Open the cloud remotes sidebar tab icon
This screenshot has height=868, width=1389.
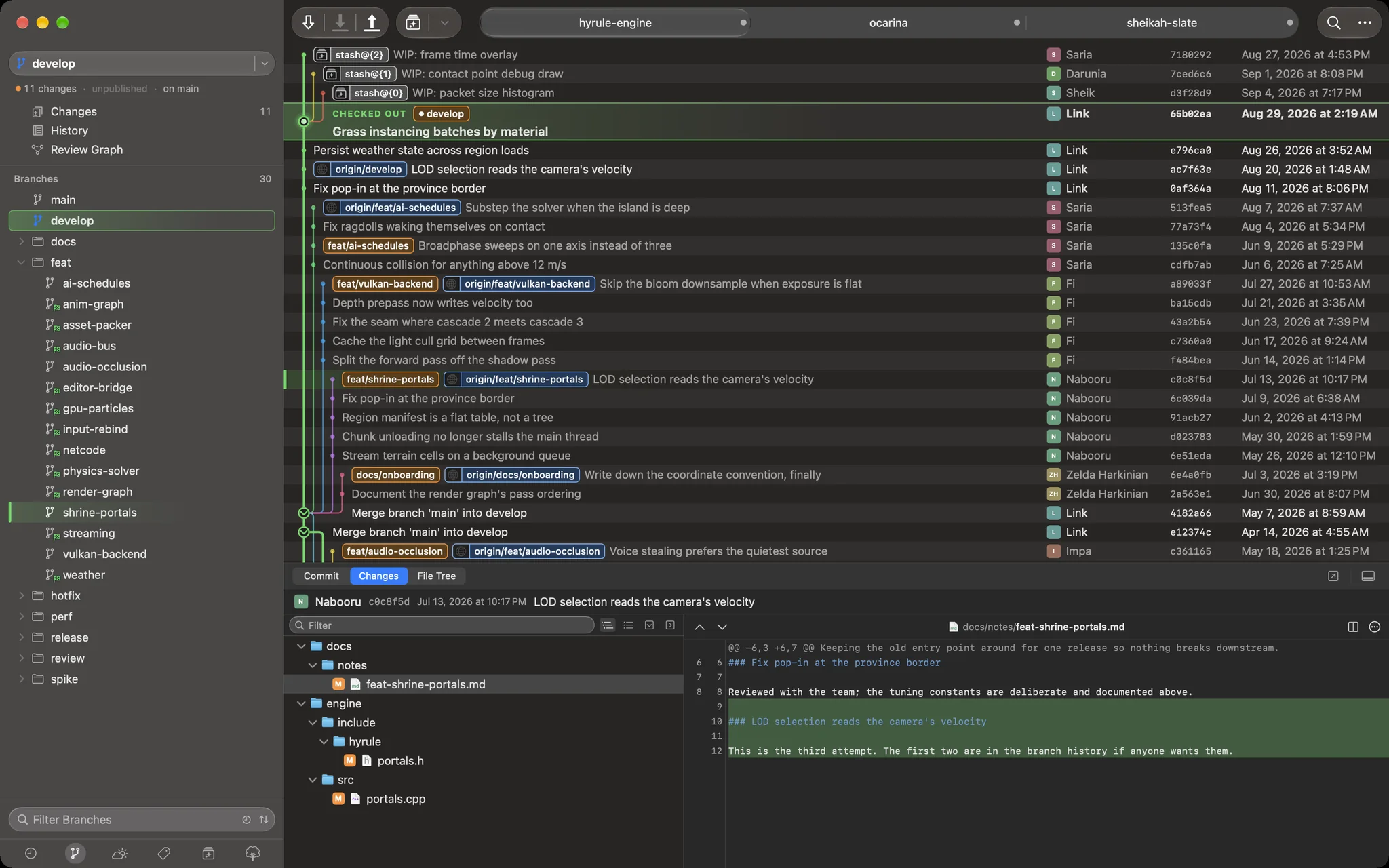[119, 853]
